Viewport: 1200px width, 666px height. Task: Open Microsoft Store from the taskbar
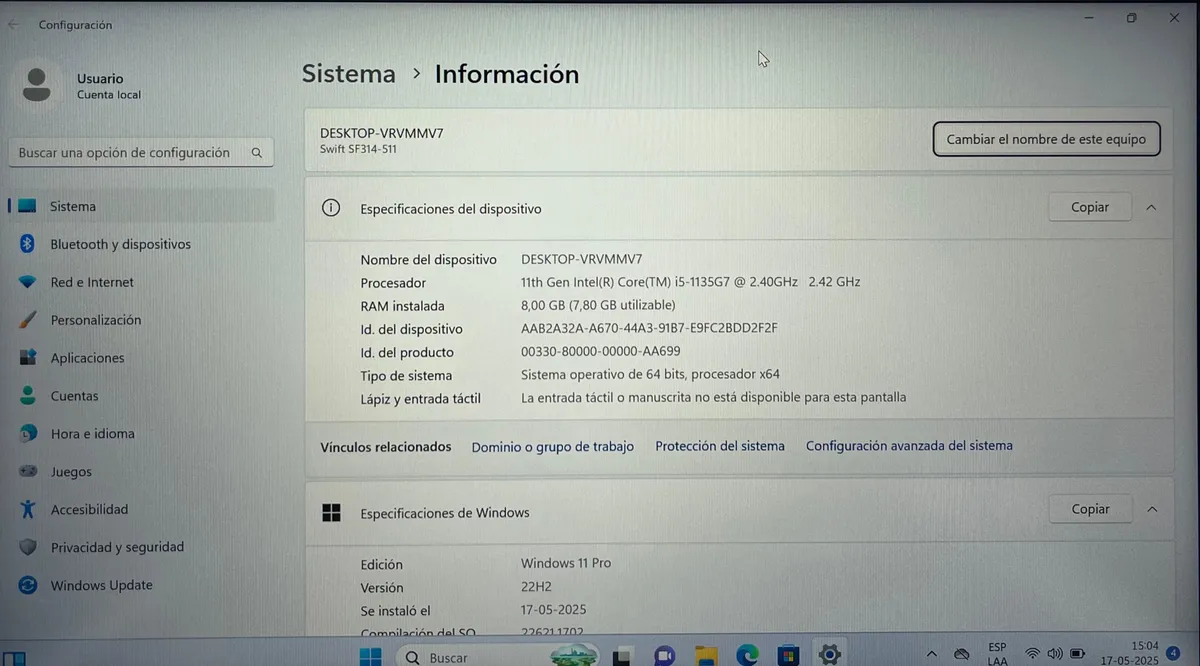788,656
